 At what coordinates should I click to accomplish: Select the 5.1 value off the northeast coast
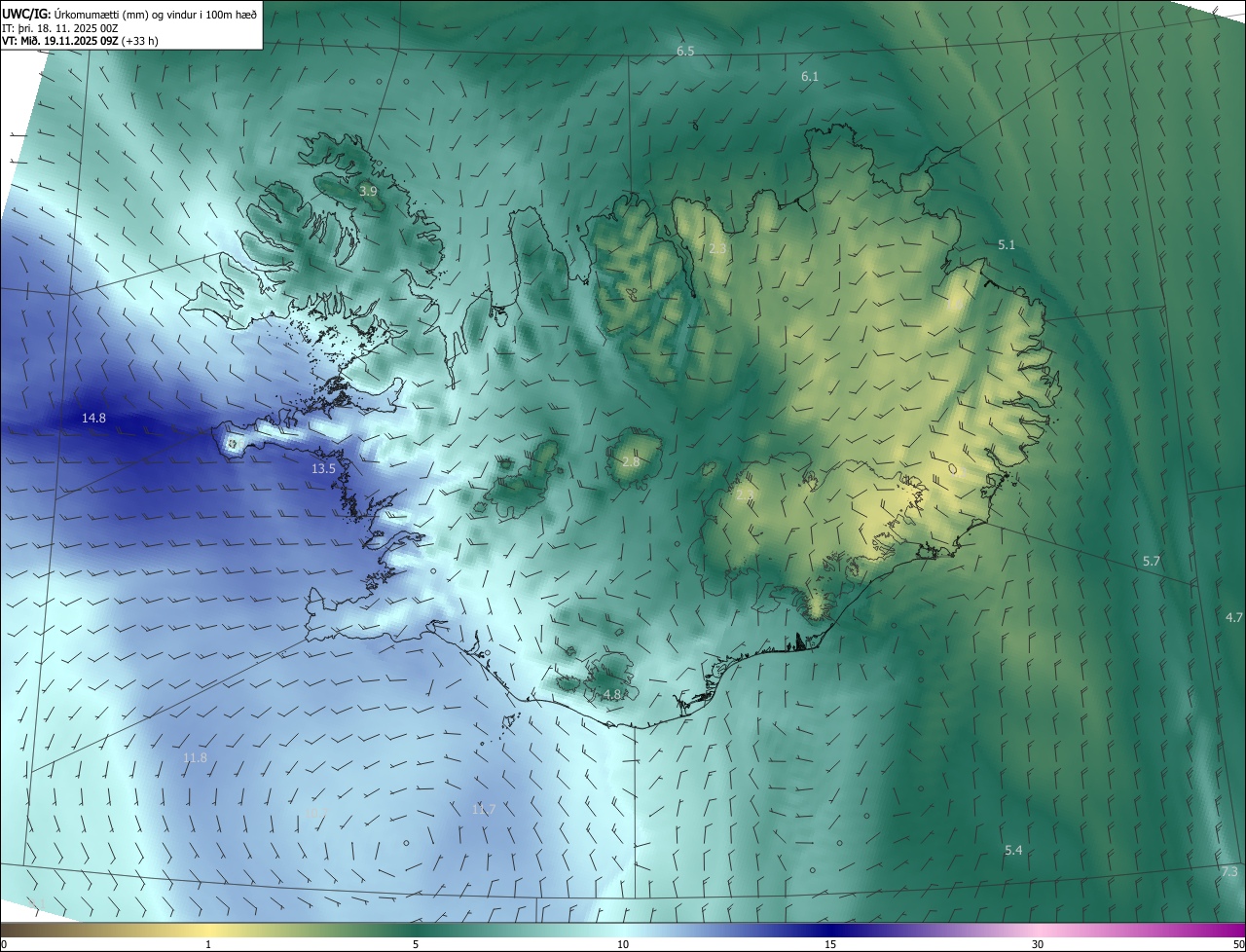coord(1007,245)
